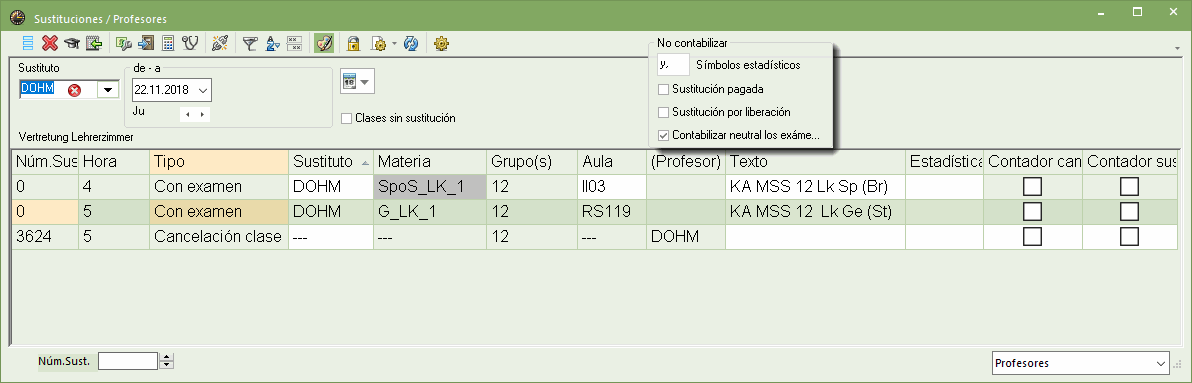
Task: Click the Sustituto text field containing DOHM
Action: (x=59, y=90)
